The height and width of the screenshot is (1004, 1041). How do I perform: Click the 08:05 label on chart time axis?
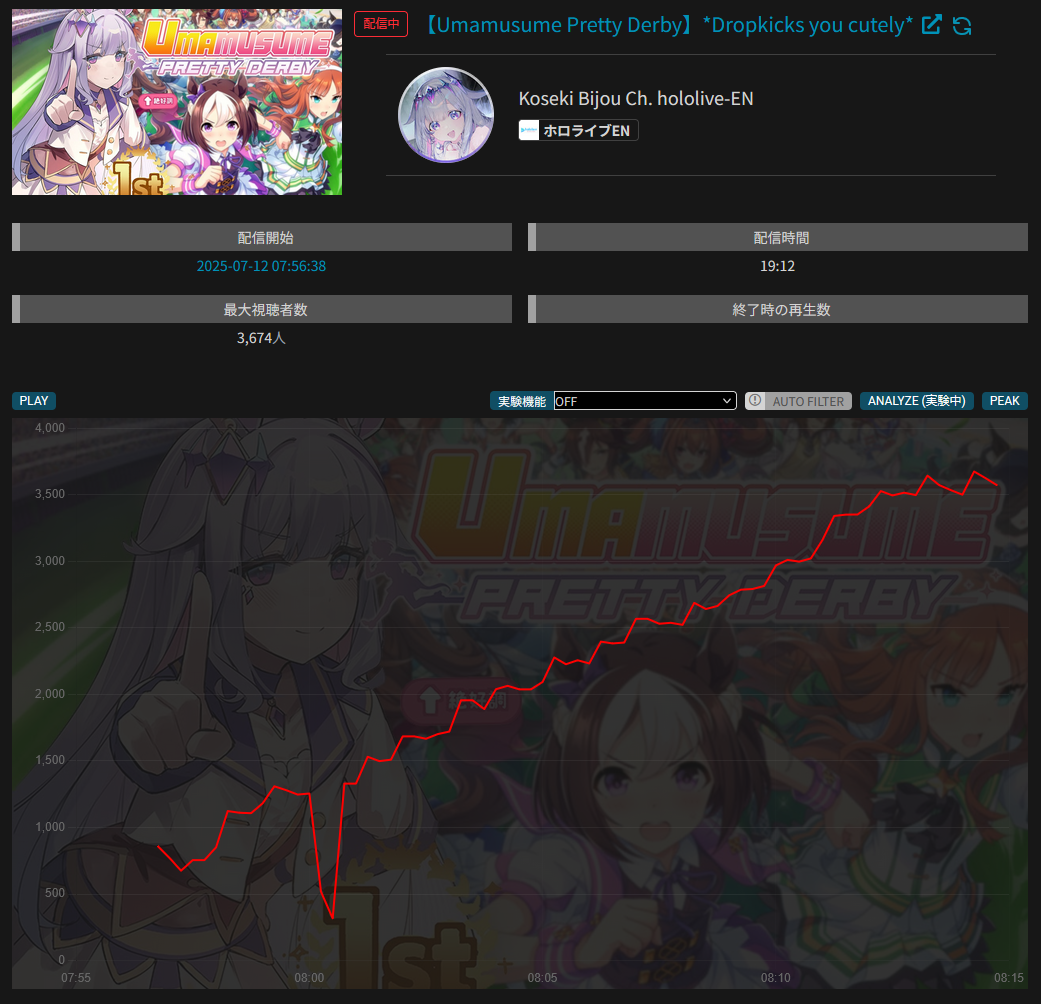point(542,977)
